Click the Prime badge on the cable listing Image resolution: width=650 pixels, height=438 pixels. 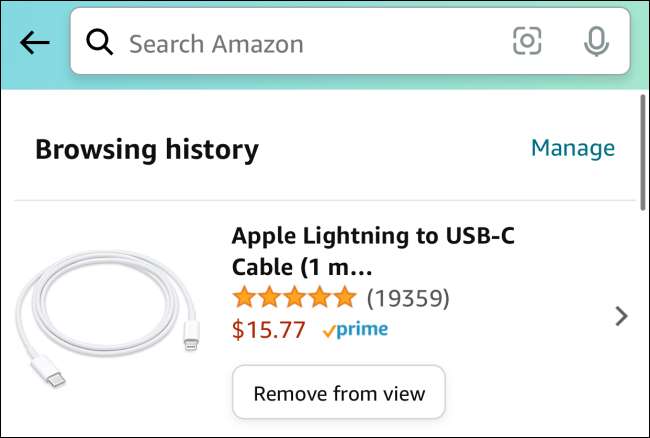356,329
